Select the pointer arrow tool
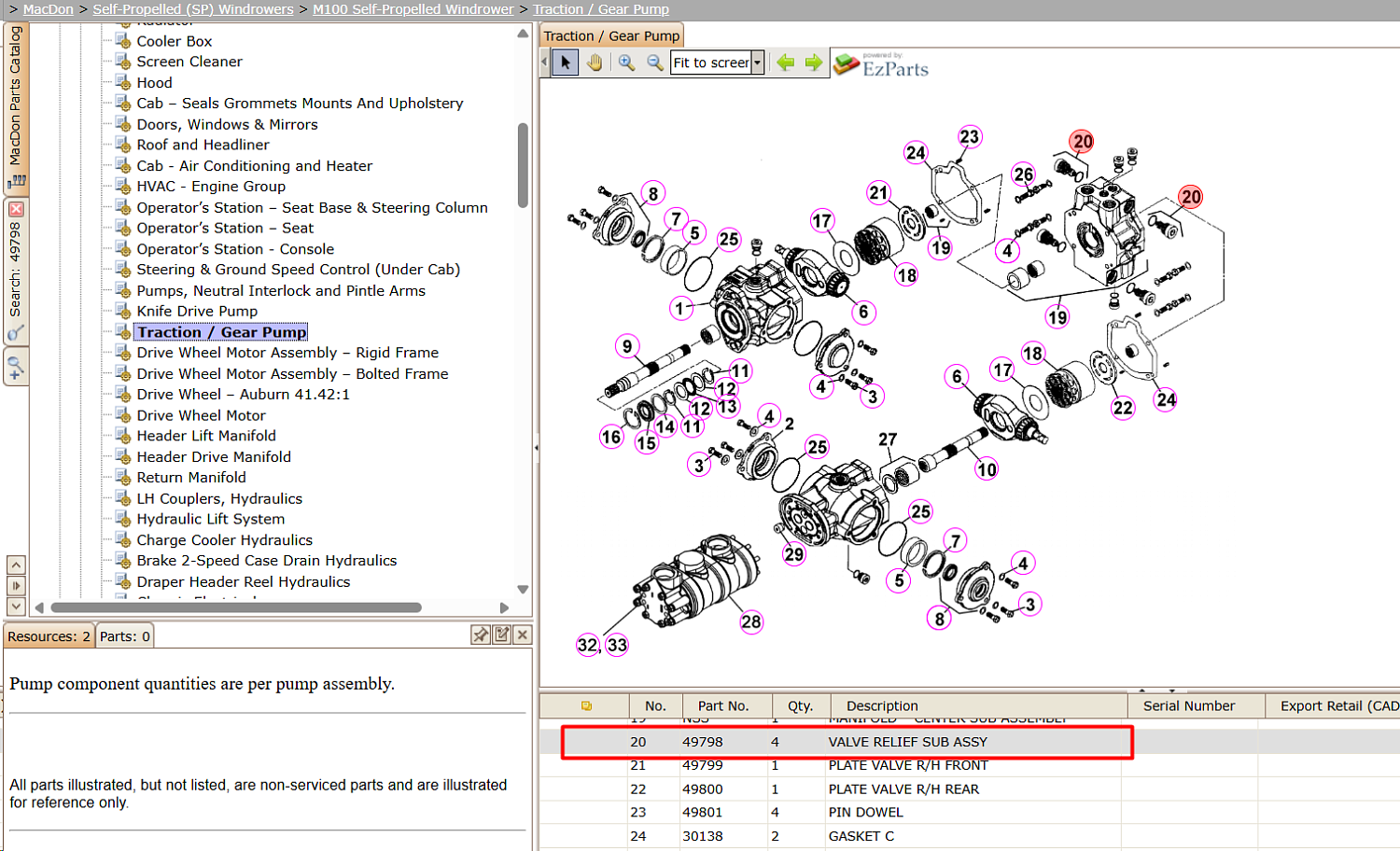Screen dimensions: 1400x851 [566, 63]
